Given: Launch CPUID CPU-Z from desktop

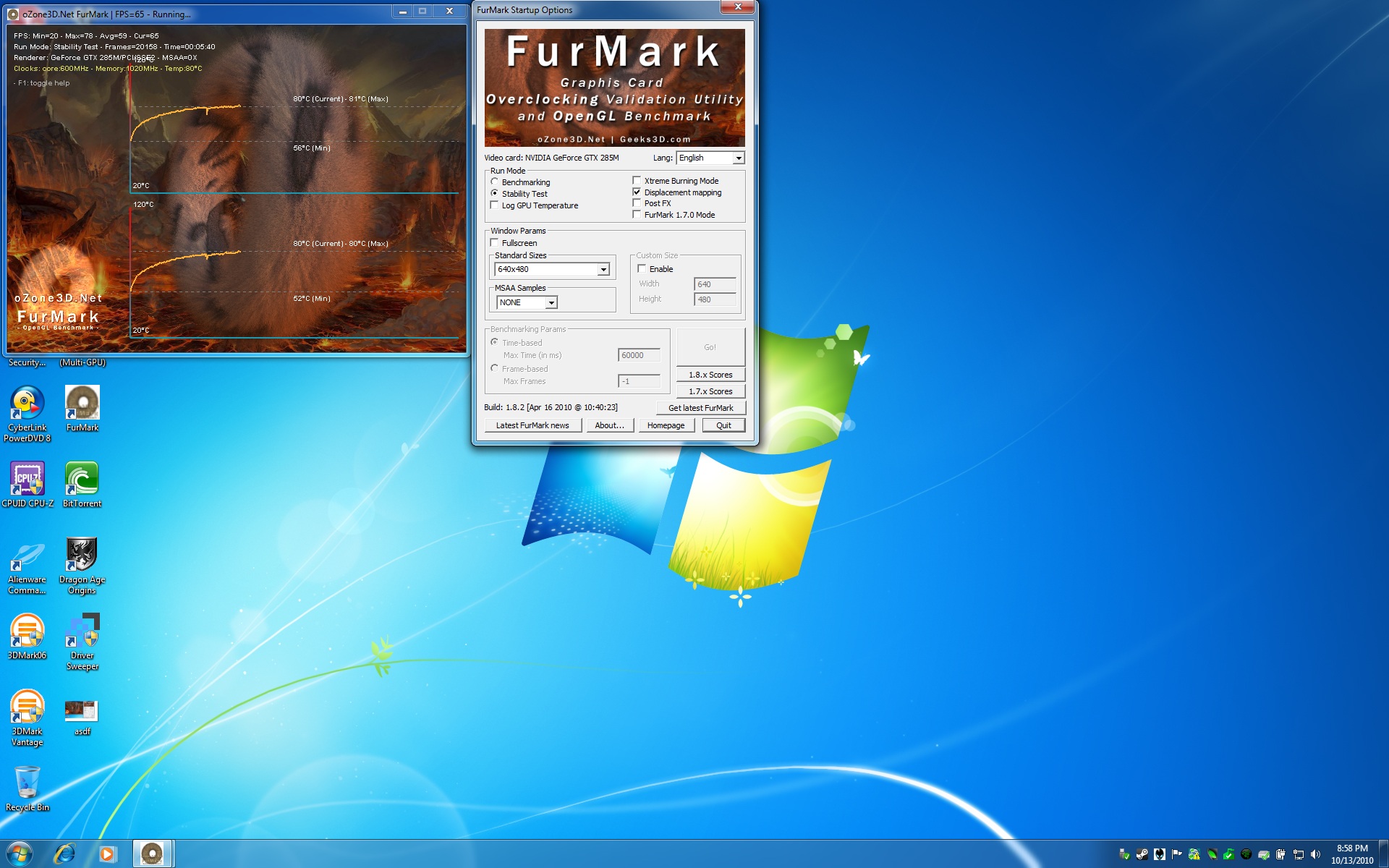Looking at the screenshot, I should pyautogui.click(x=27, y=484).
